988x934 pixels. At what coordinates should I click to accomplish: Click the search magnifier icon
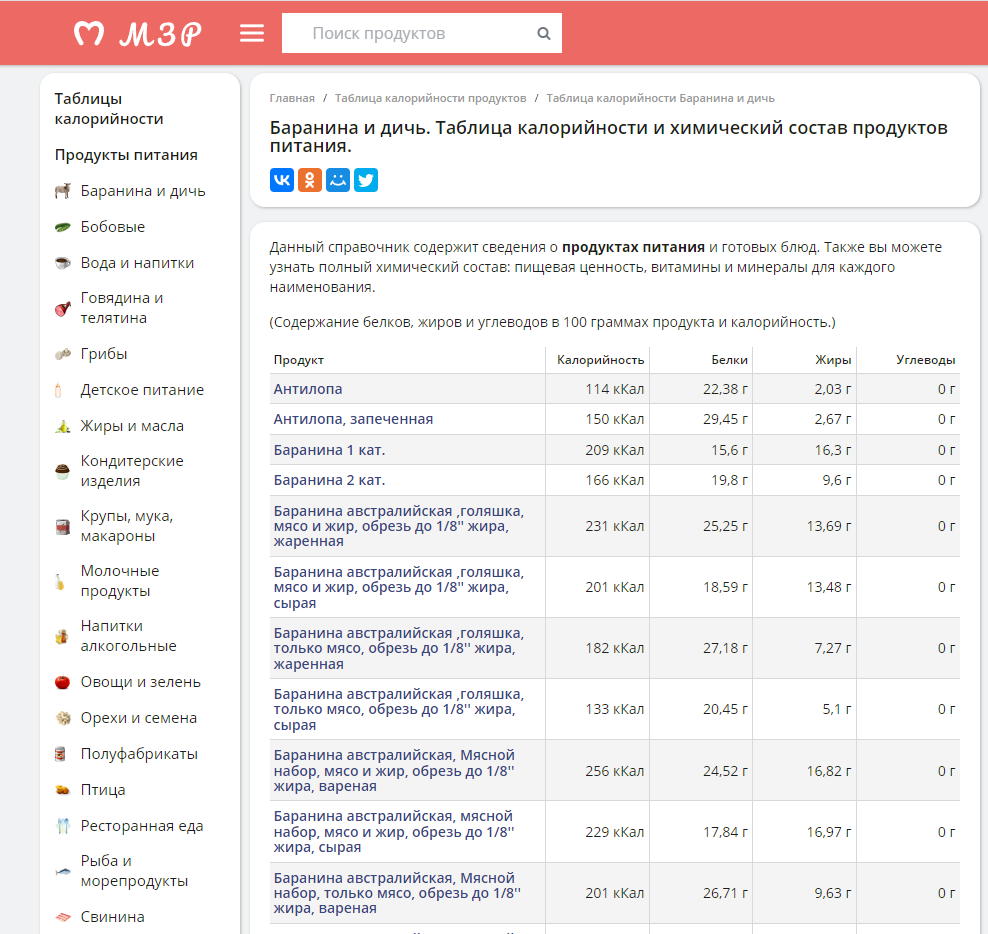[x=544, y=33]
